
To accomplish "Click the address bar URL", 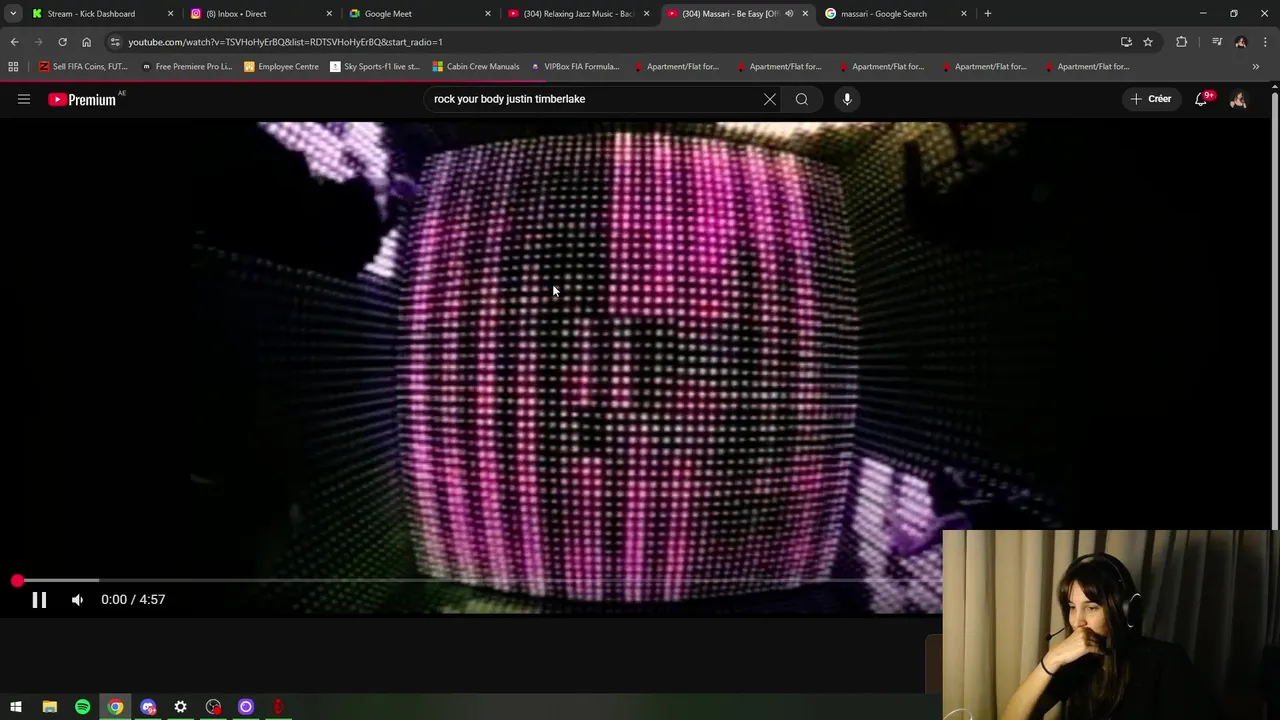I will (x=285, y=42).
